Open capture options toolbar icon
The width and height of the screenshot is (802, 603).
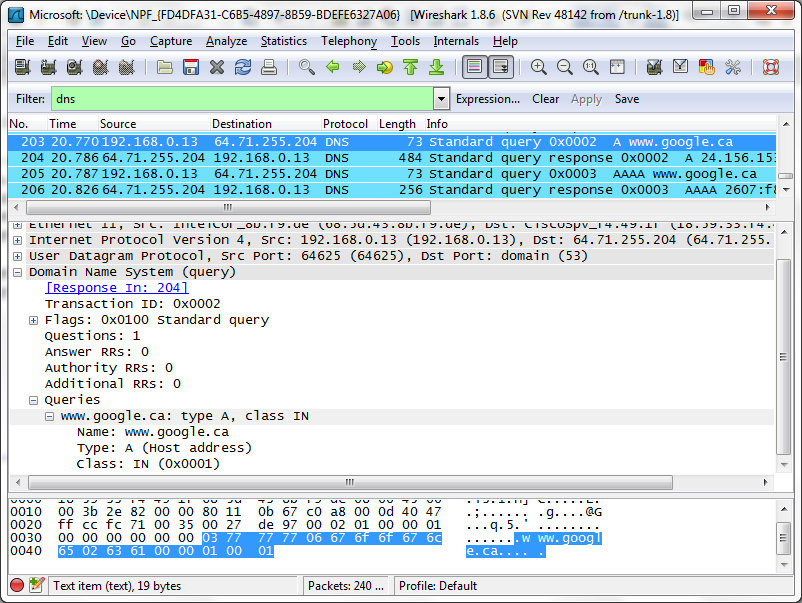(49, 67)
